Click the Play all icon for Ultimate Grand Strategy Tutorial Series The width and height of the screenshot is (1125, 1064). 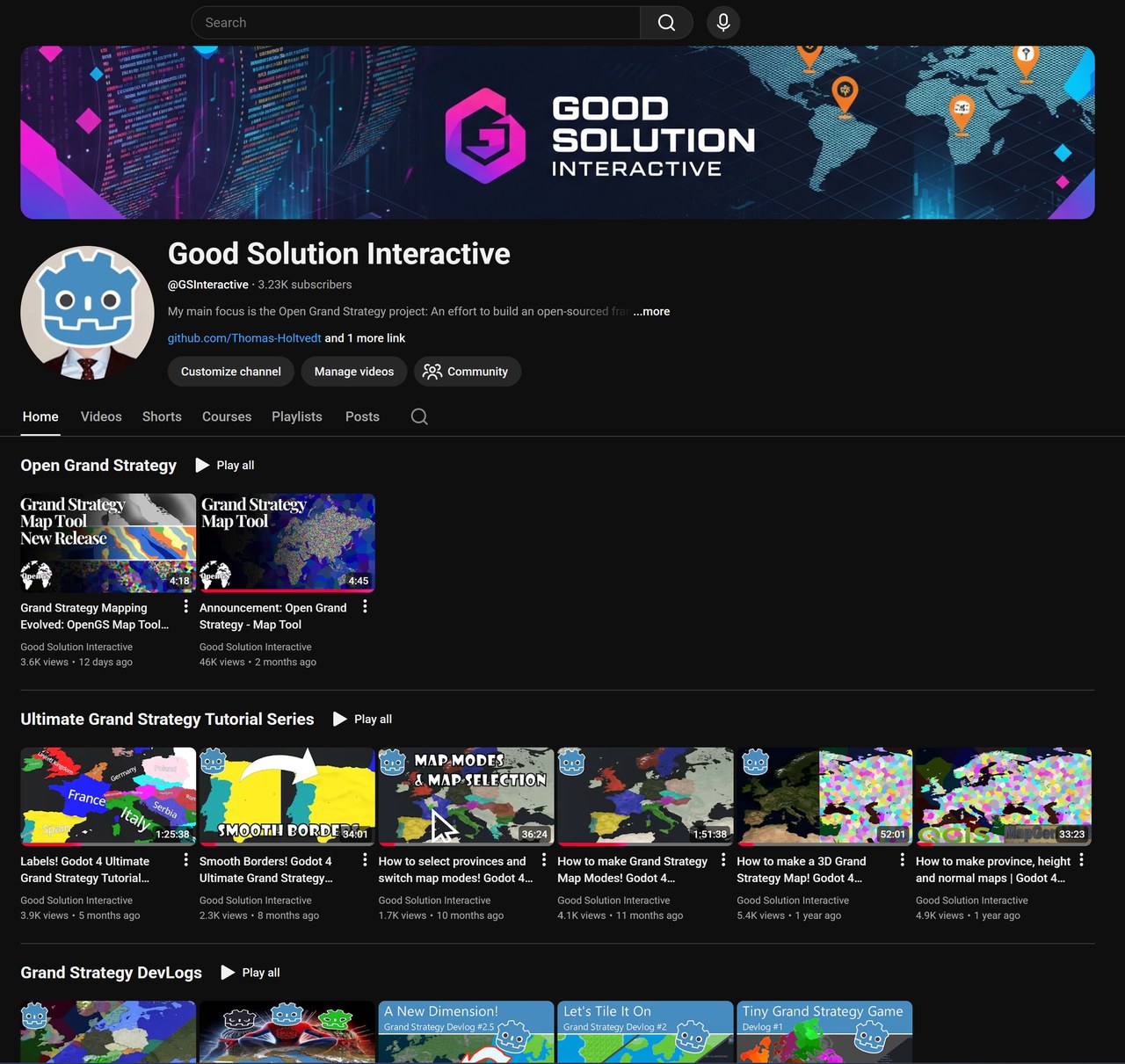tap(339, 719)
